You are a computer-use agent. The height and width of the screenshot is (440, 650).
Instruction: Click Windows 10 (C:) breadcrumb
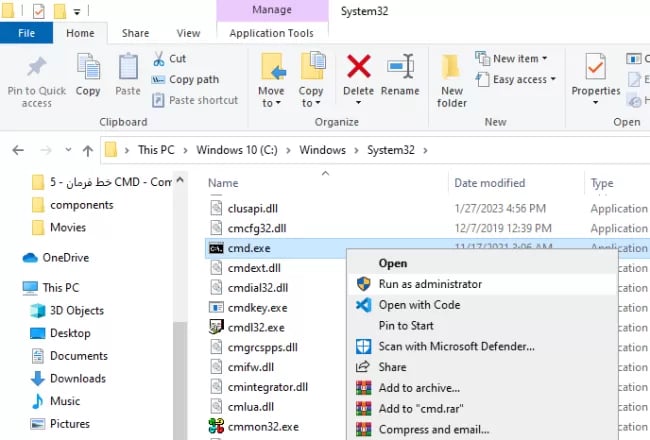(237, 150)
